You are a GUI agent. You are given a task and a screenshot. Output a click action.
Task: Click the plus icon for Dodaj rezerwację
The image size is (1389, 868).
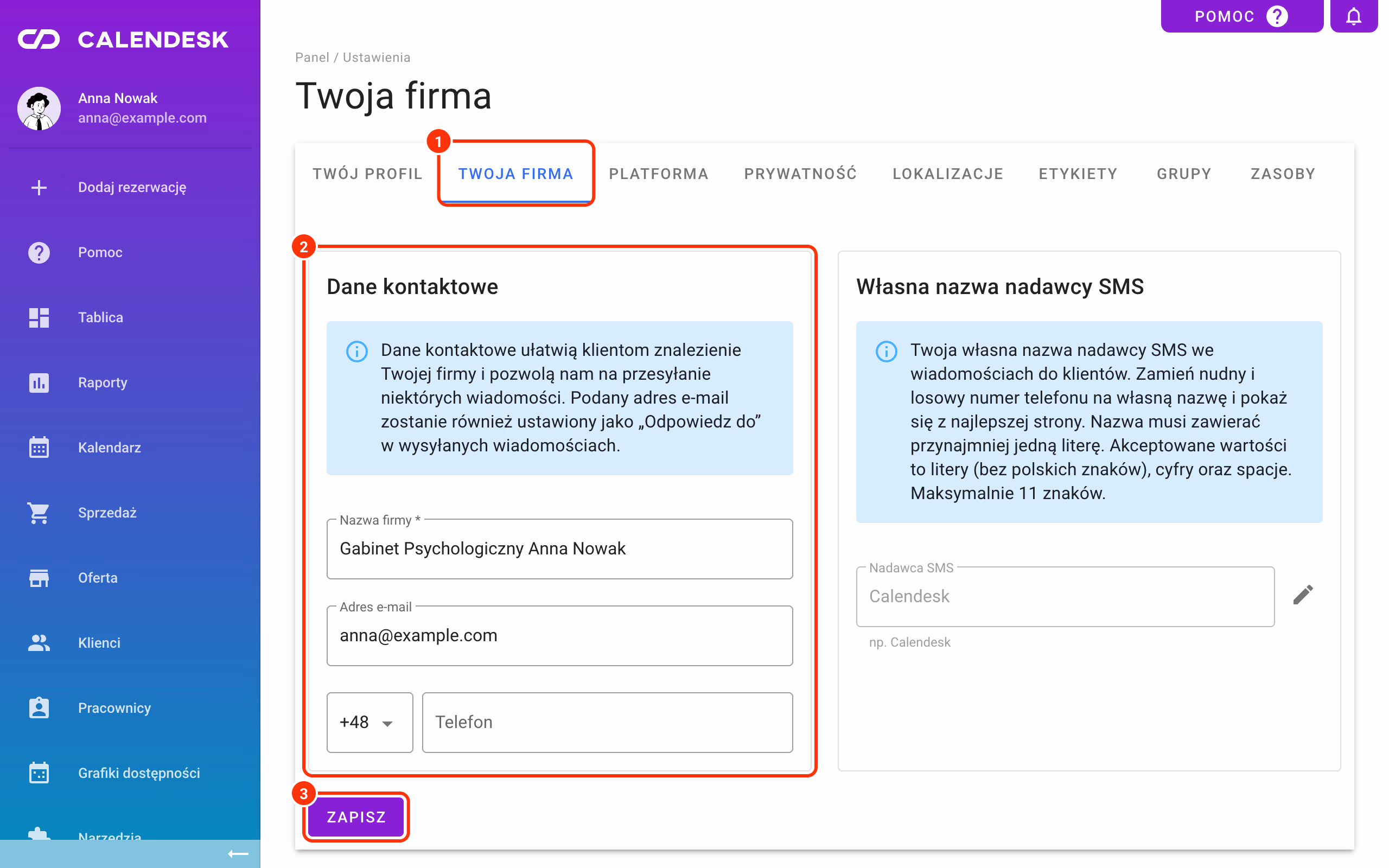coord(39,187)
